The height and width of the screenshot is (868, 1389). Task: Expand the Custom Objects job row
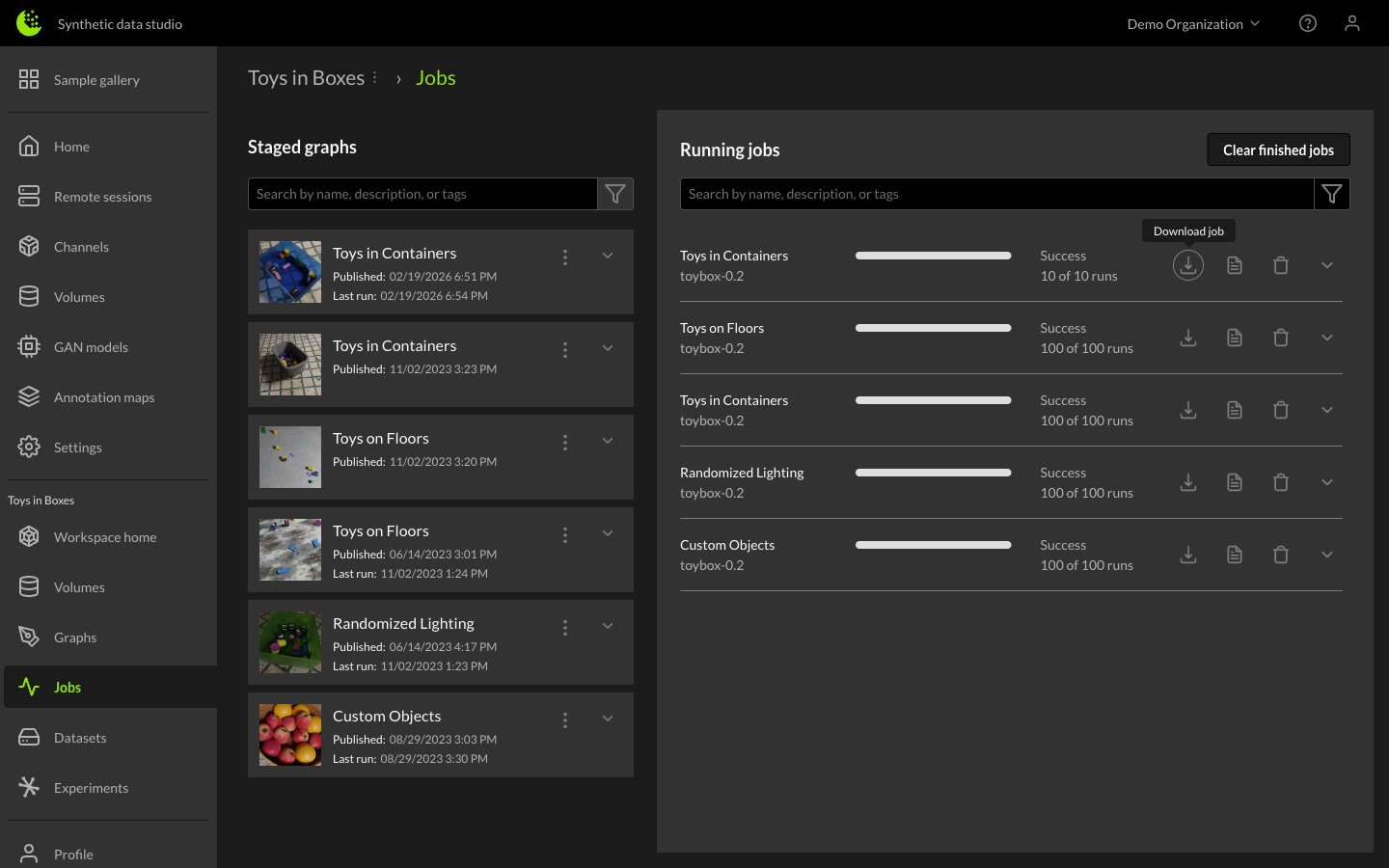pos(1326,555)
